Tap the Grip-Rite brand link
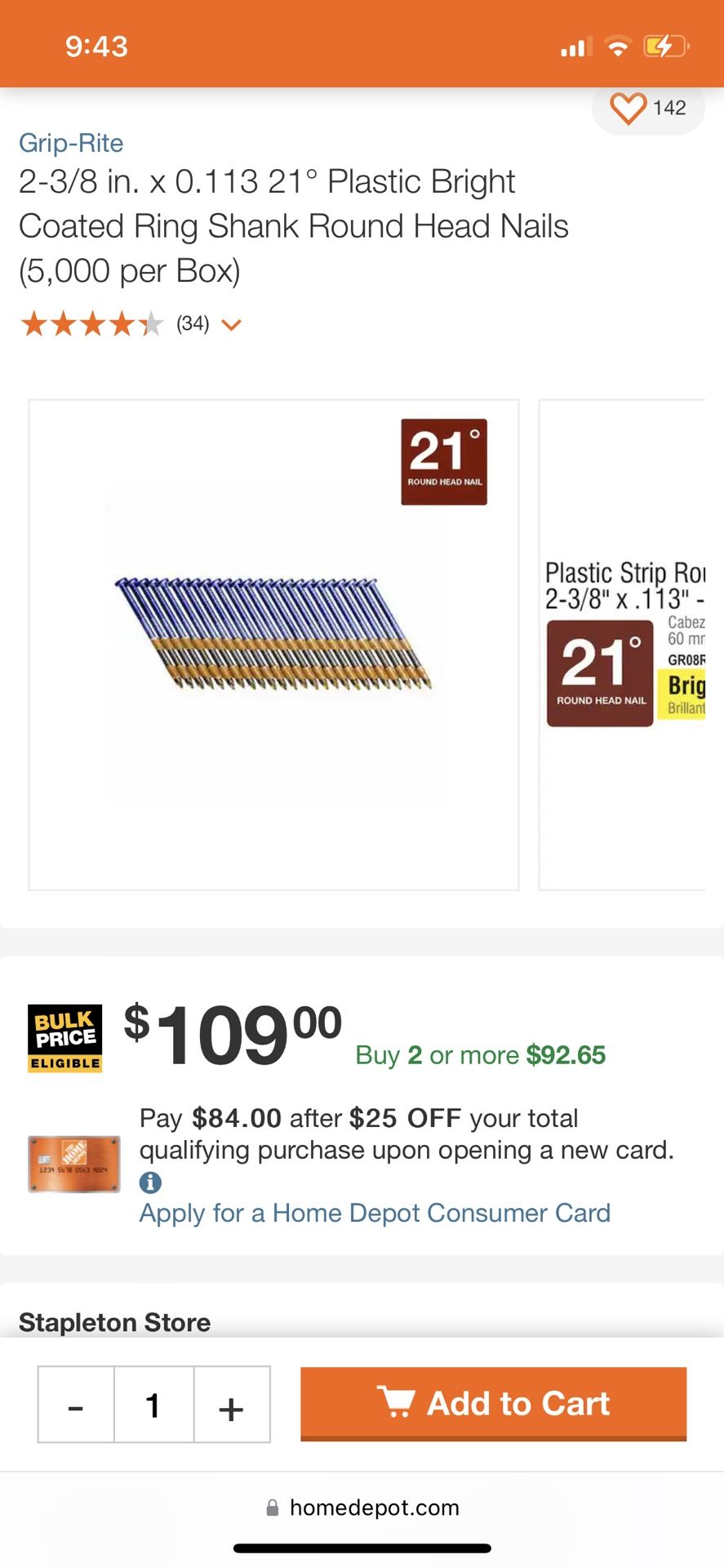This screenshot has width=724, height=1568. click(71, 143)
